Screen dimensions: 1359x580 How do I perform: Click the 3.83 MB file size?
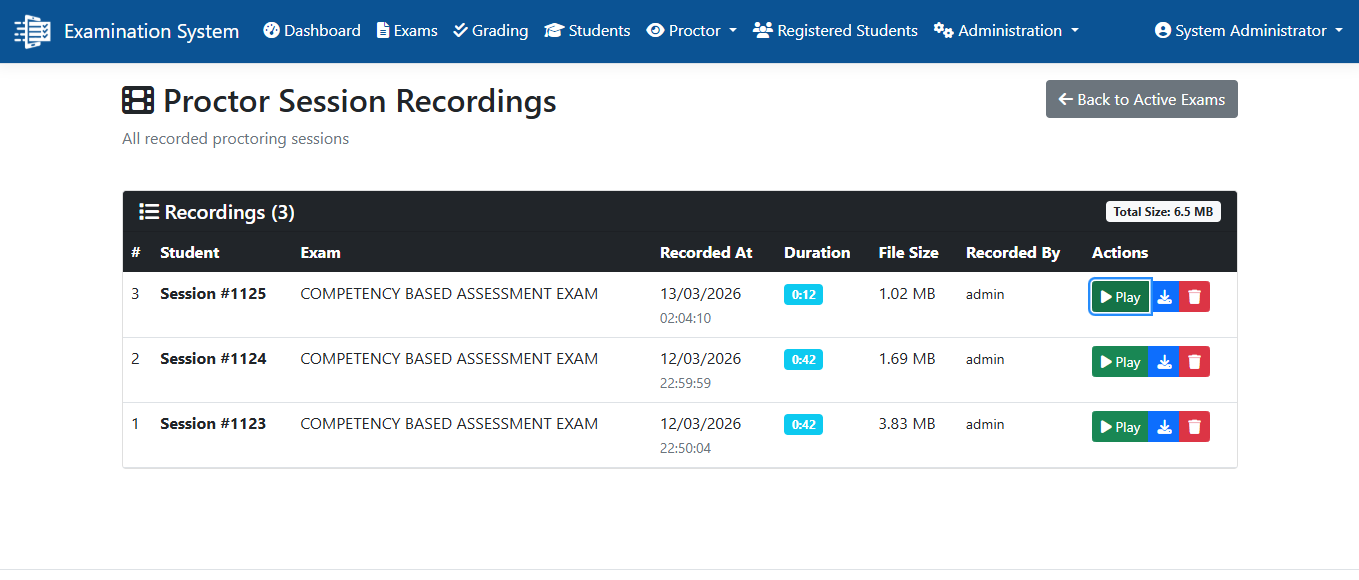pos(907,424)
